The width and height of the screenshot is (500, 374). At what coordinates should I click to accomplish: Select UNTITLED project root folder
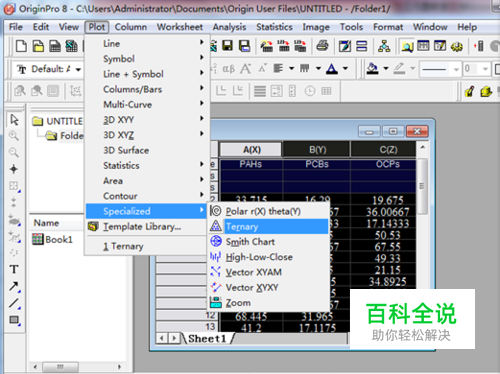coord(57,121)
